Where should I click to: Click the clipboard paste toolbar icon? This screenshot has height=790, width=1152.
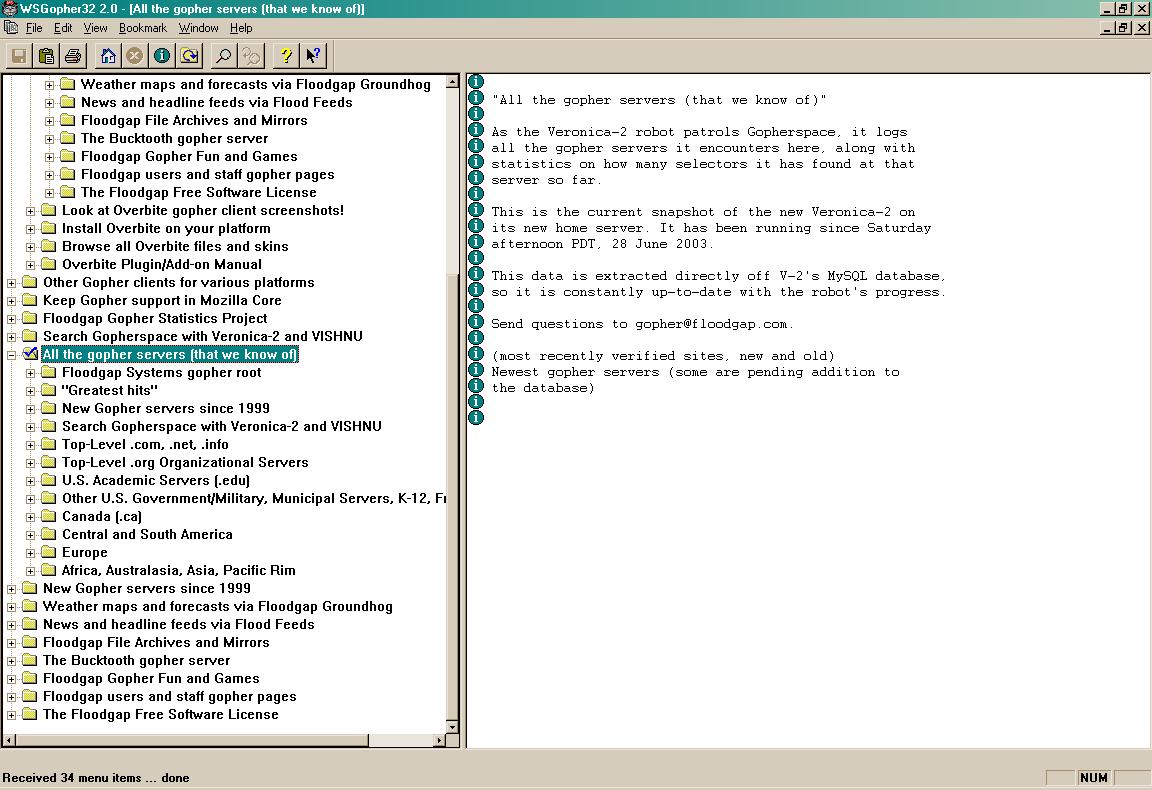(x=46, y=56)
